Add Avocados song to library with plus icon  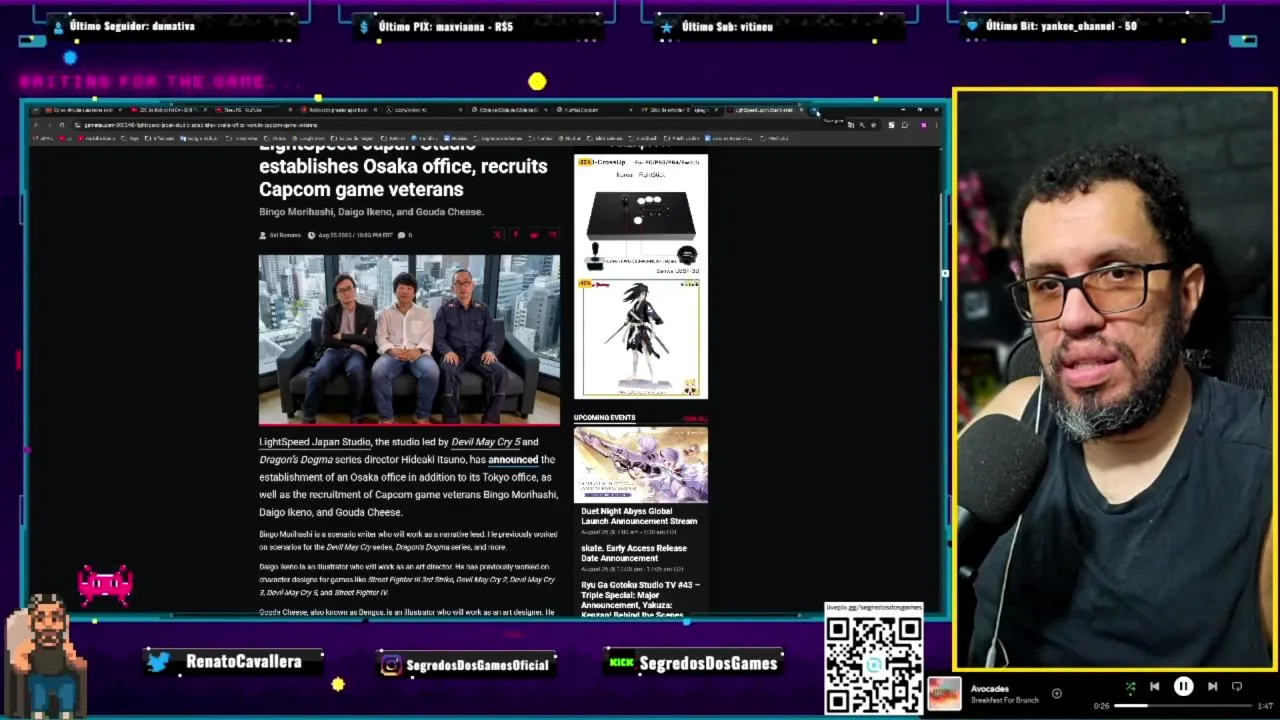1056,693
